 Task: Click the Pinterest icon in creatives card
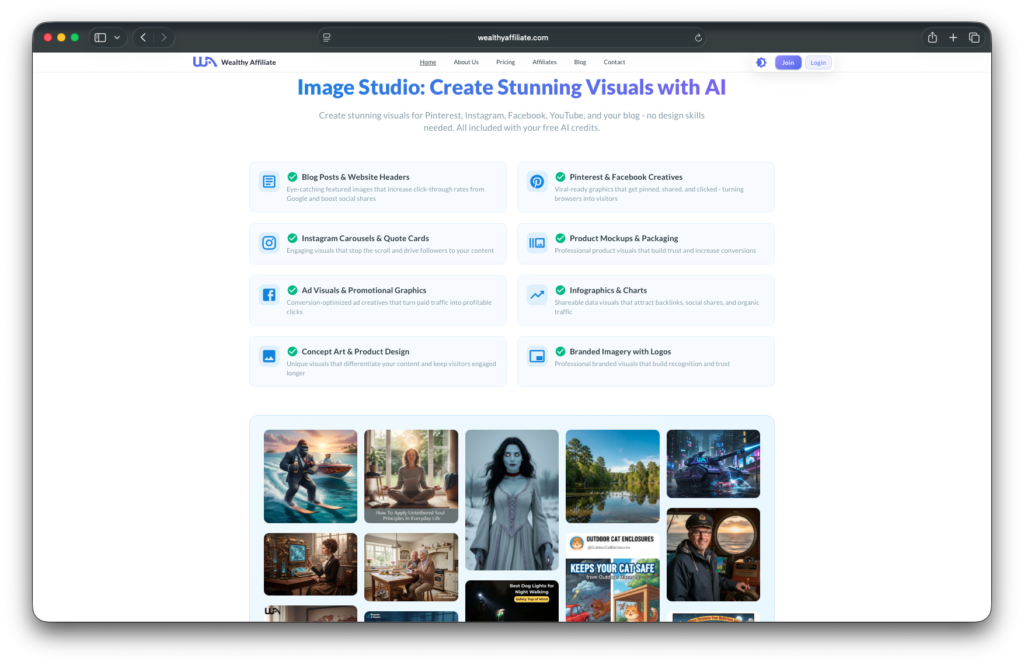pos(537,182)
